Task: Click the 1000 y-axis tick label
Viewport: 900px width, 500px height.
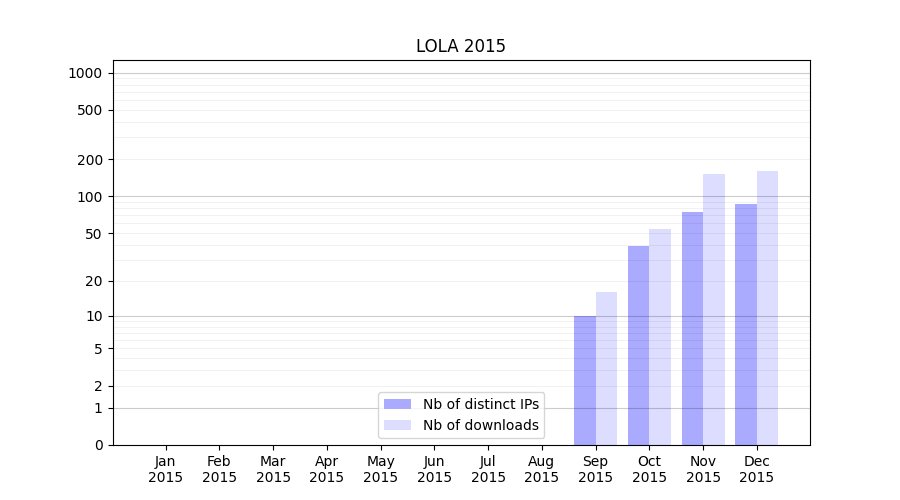Action: (x=85, y=73)
